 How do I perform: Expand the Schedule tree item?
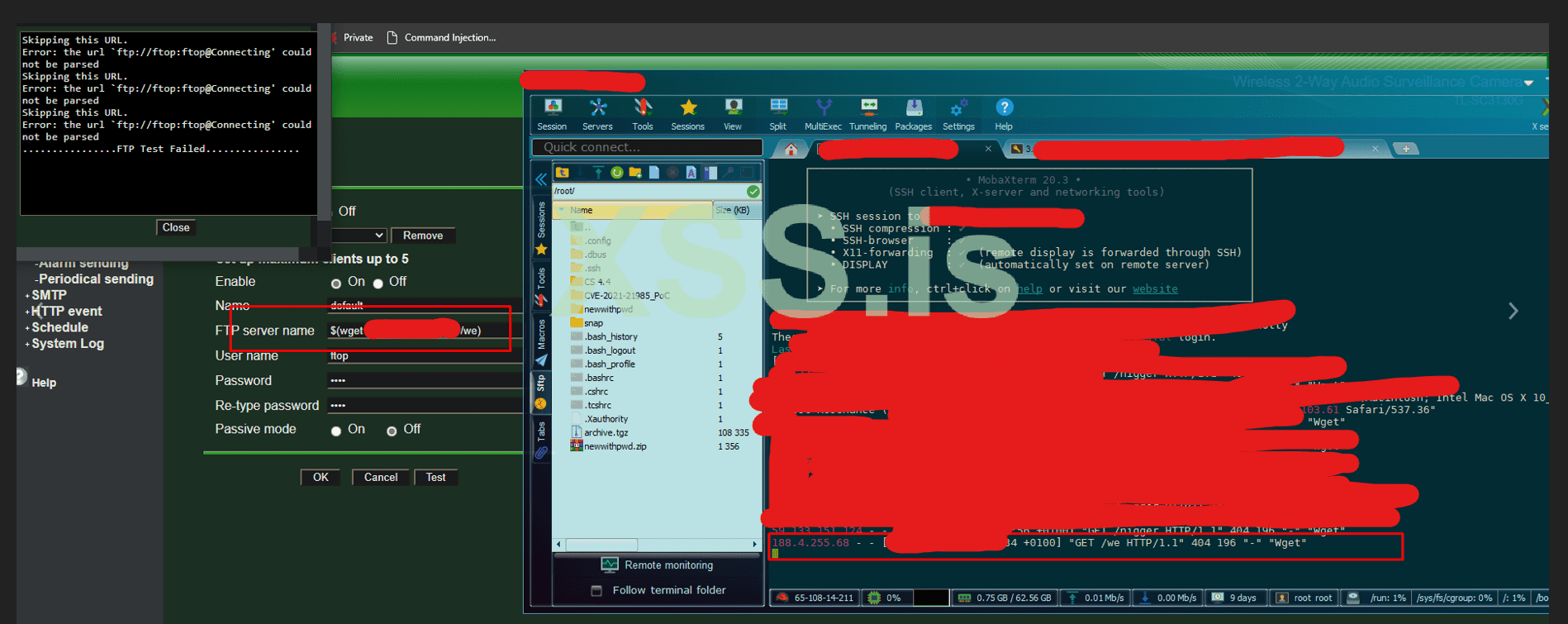pyautogui.click(x=27, y=328)
